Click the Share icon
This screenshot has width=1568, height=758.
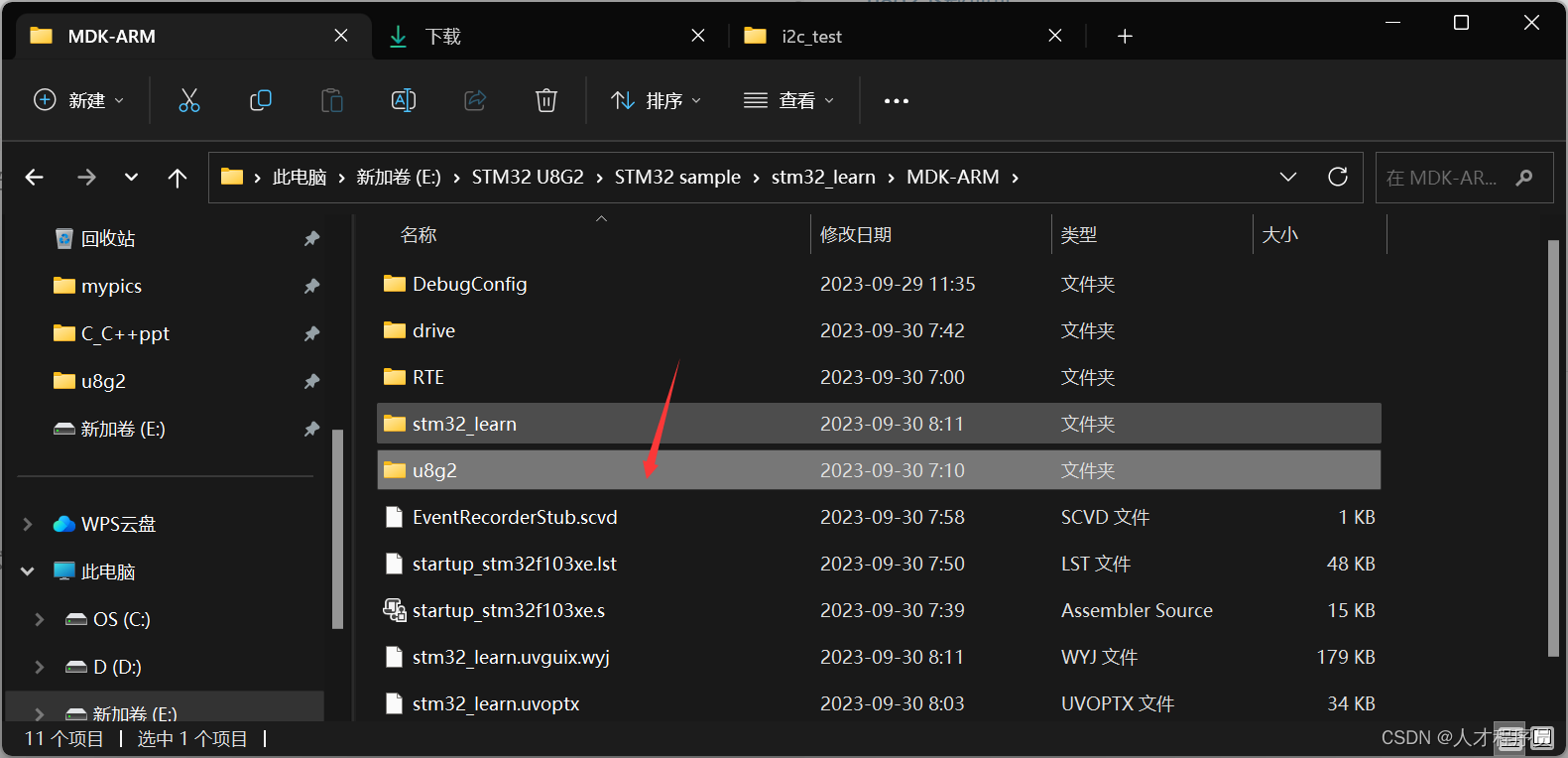(475, 100)
